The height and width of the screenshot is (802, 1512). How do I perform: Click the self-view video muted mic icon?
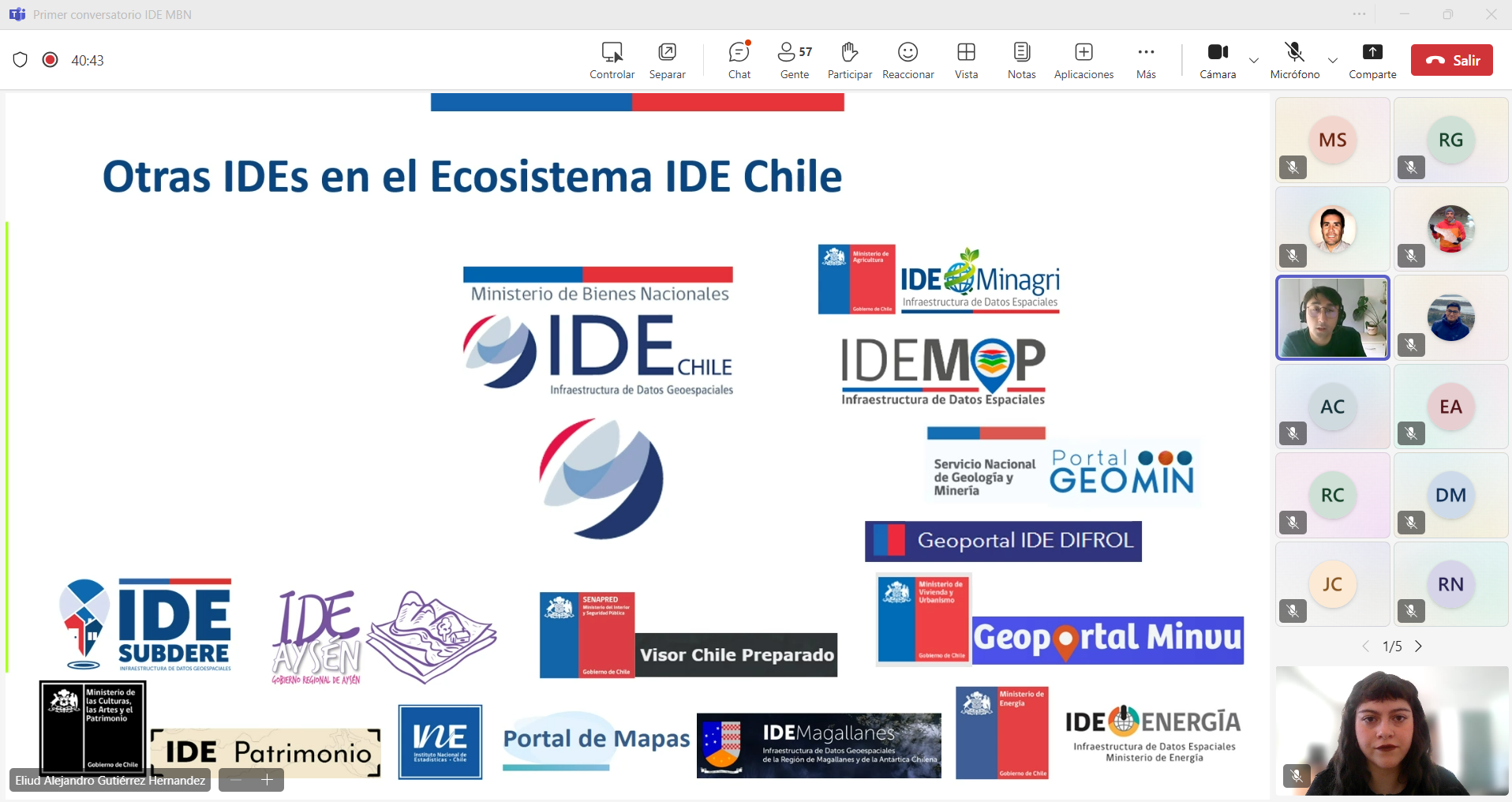click(1297, 777)
